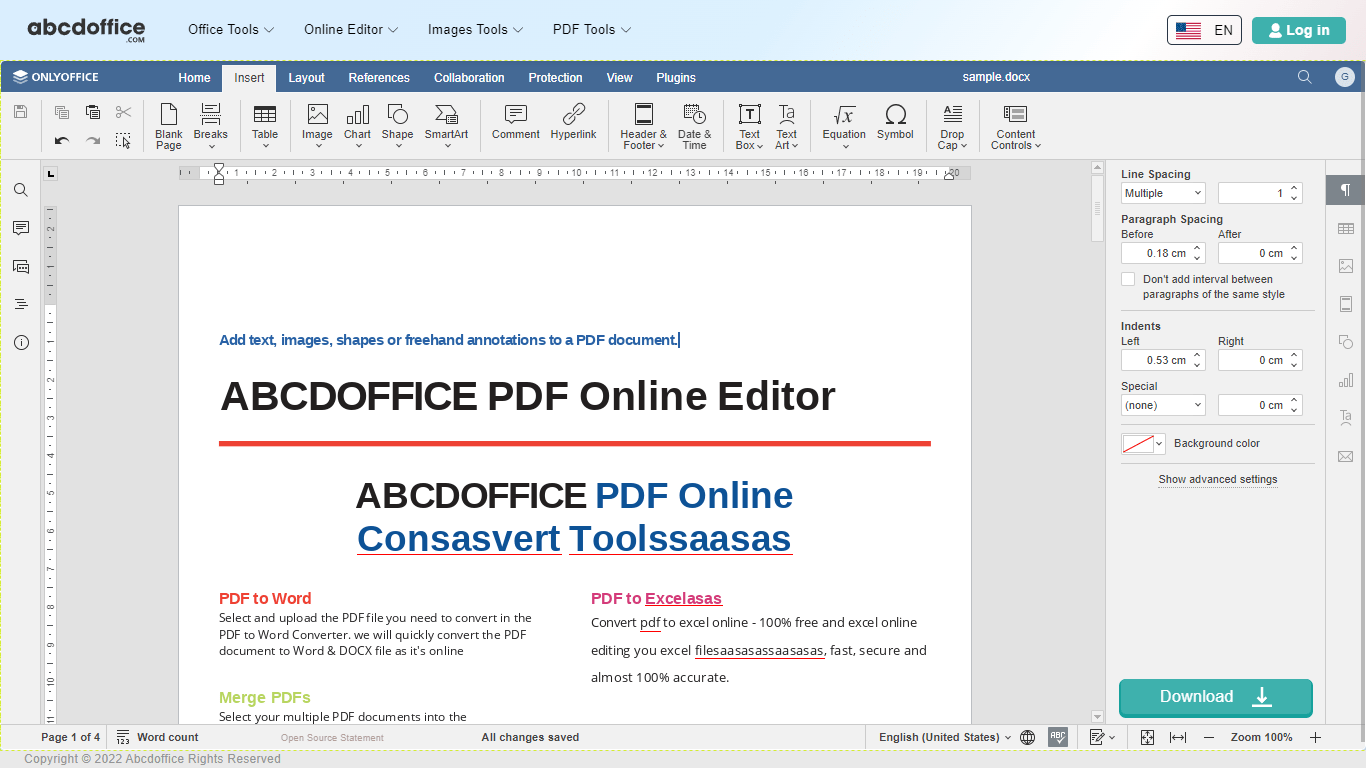This screenshot has height=768, width=1366.
Task: Select track changes toggle in status bar
Action: click(1098, 737)
